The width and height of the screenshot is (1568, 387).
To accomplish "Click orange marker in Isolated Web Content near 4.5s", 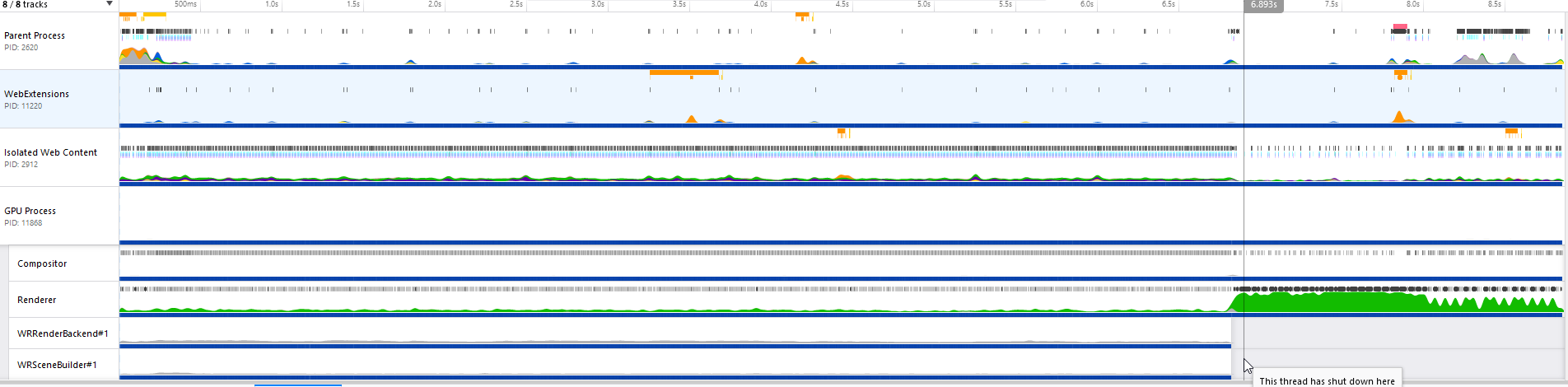I will 842,131.
